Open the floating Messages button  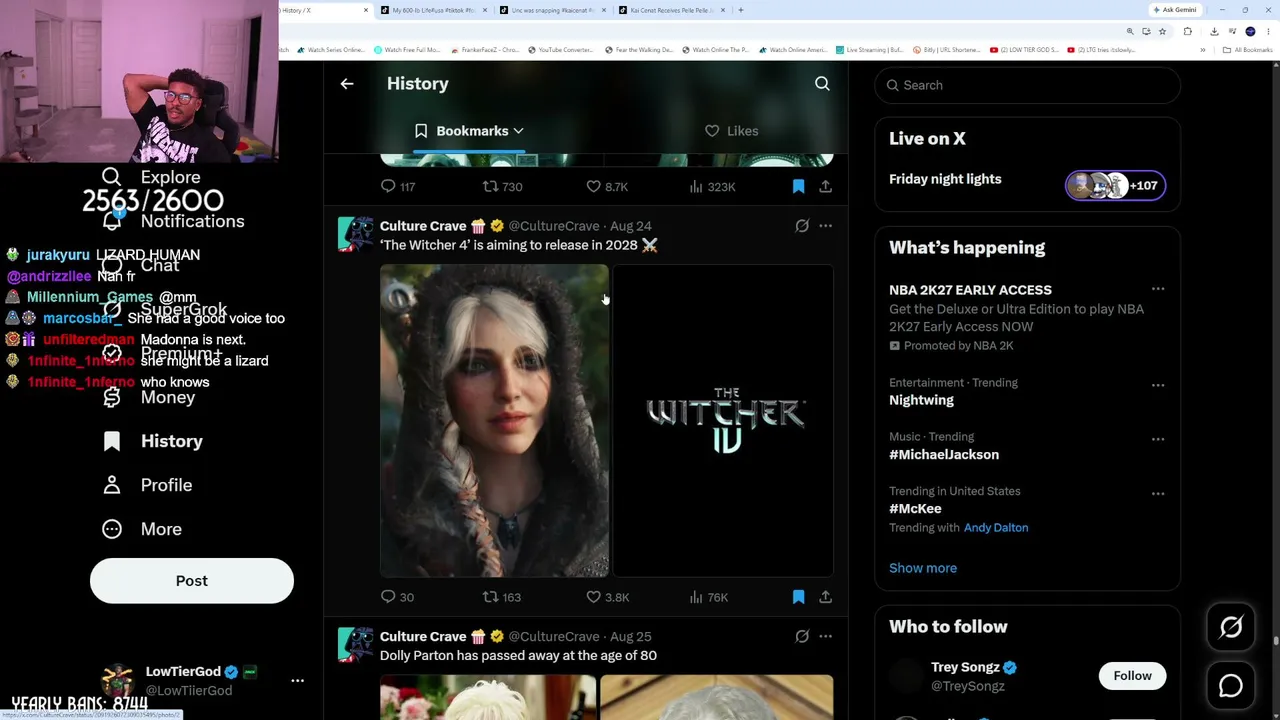click(1231, 686)
